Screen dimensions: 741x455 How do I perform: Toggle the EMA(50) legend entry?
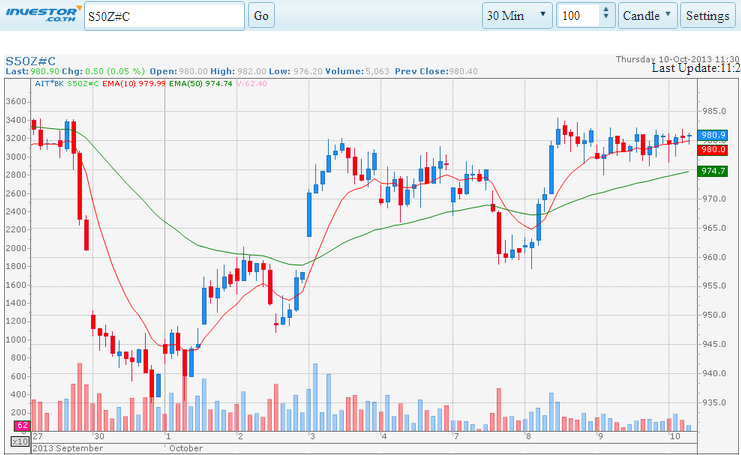tap(201, 84)
